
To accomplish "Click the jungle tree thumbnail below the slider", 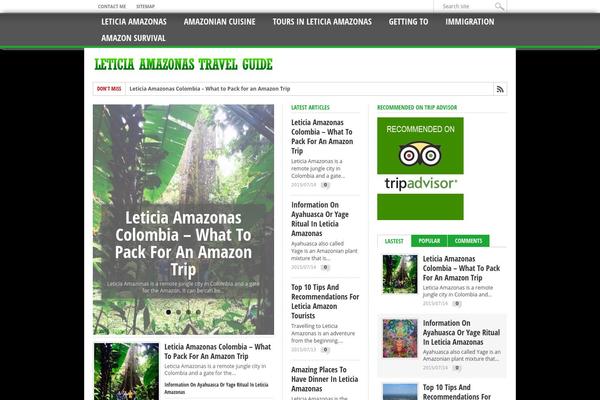I will coord(126,371).
